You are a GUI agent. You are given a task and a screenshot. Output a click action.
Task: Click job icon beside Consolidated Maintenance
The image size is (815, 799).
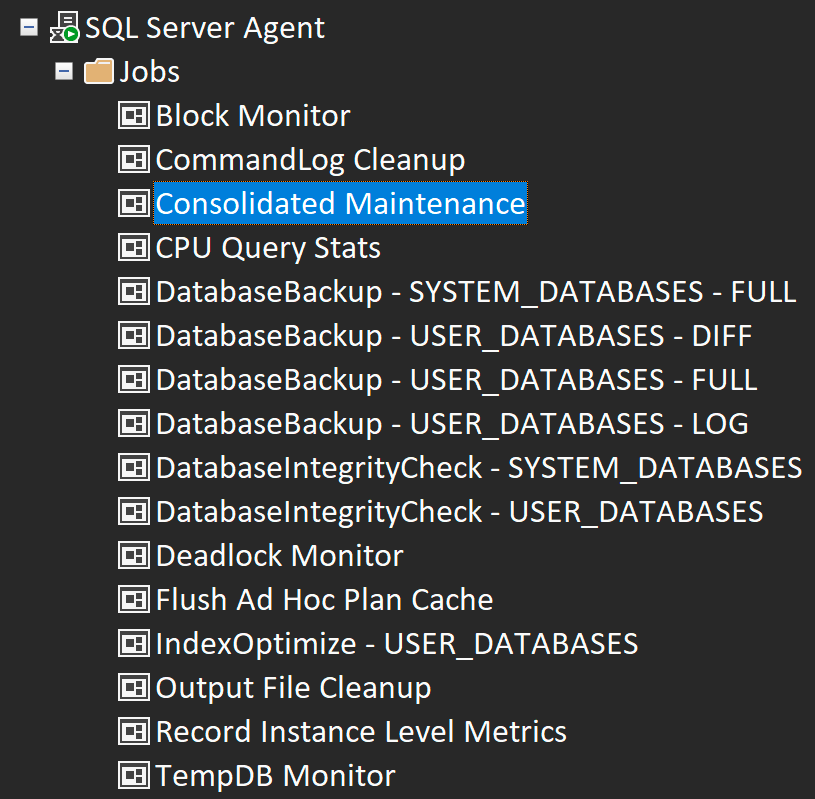tap(134, 203)
